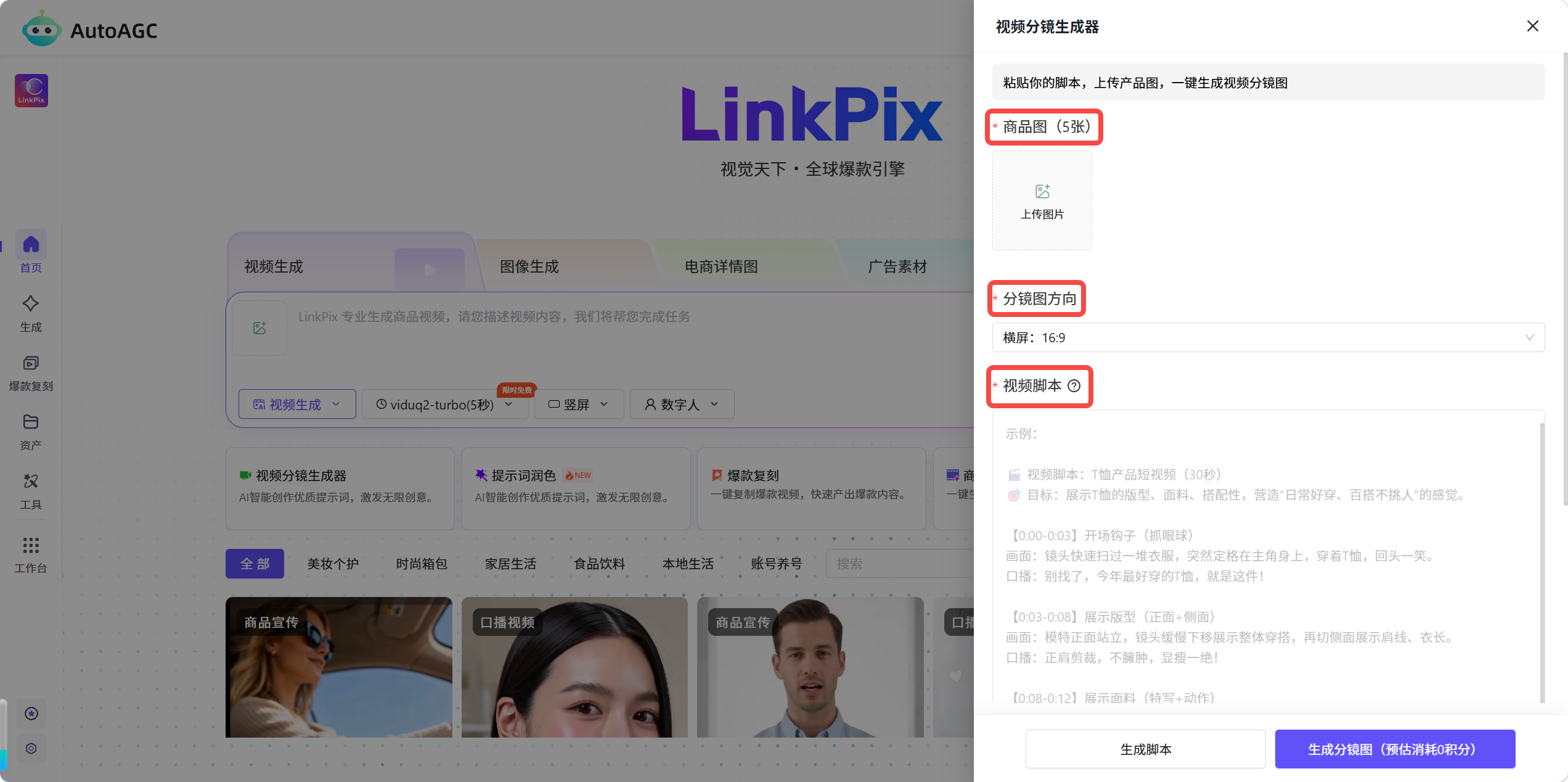
Task: Click the 生成脚本 button
Action: pos(1146,749)
